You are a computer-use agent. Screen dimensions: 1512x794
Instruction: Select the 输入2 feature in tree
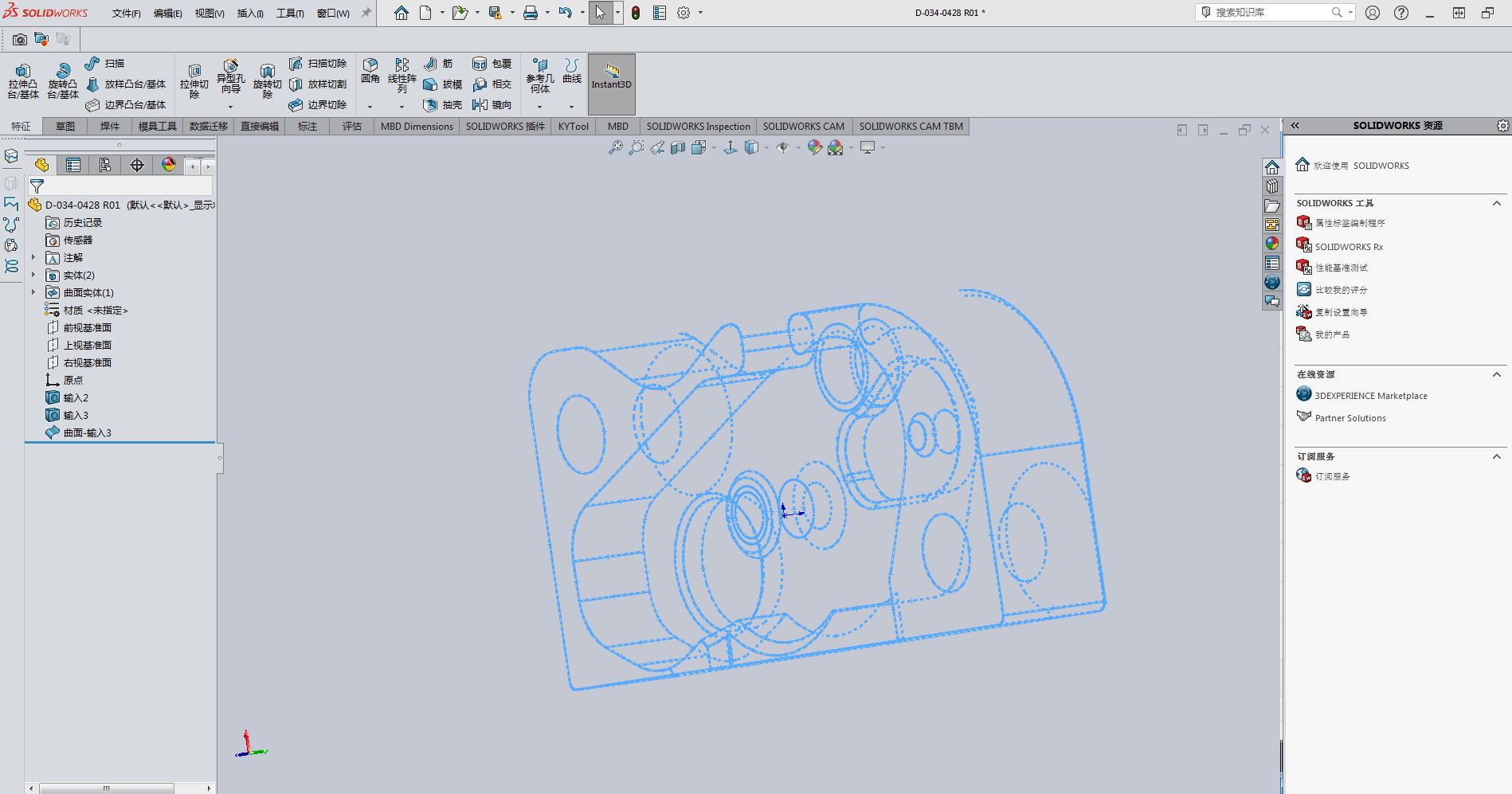tap(76, 397)
